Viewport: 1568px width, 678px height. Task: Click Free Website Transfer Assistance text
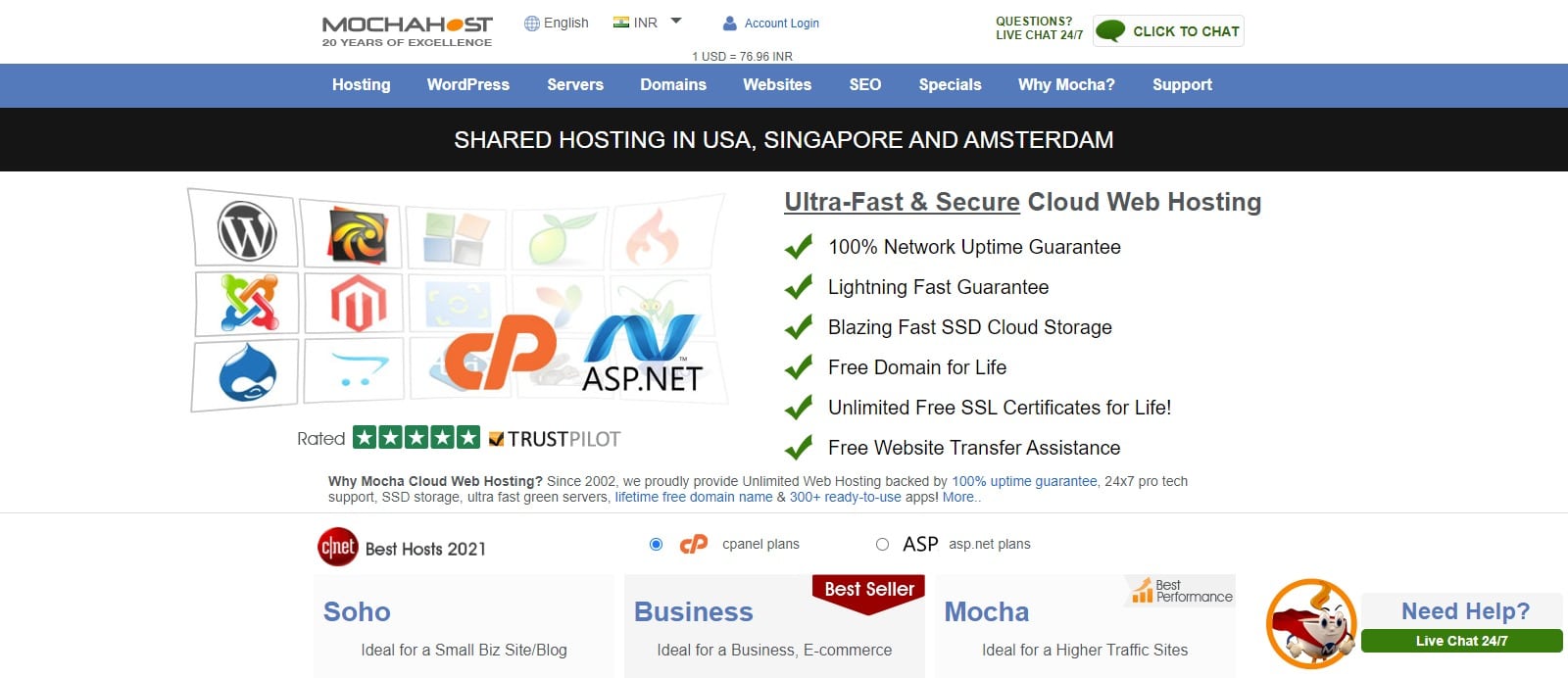coord(974,448)
